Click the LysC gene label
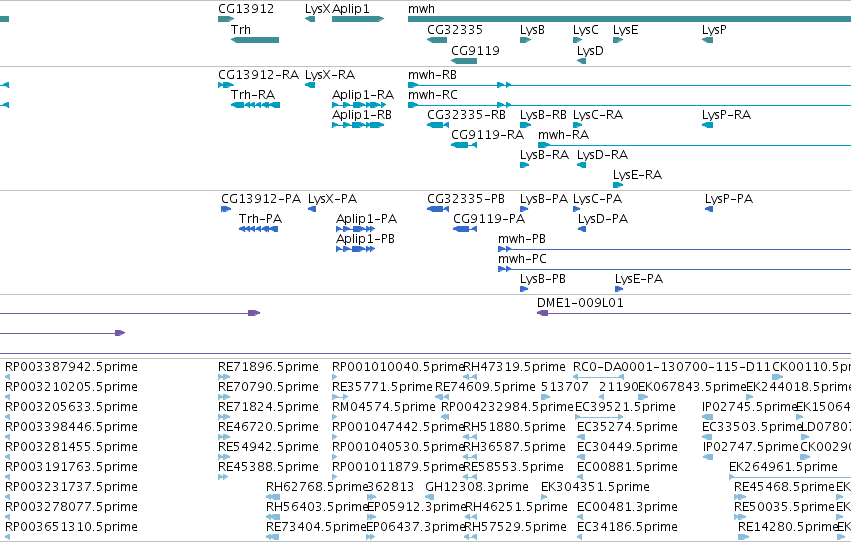The width and height of the screenshot is (851, 542). (x=586, y=29)
